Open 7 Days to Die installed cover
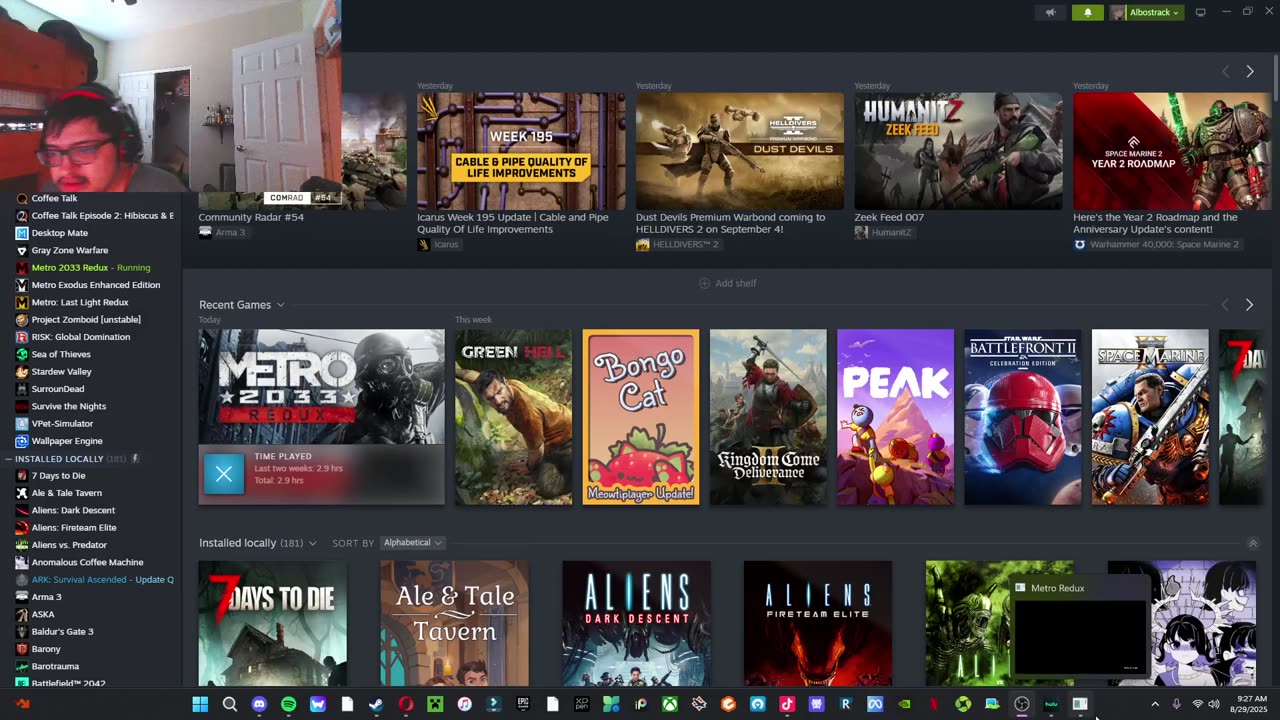 coord(273,623)
